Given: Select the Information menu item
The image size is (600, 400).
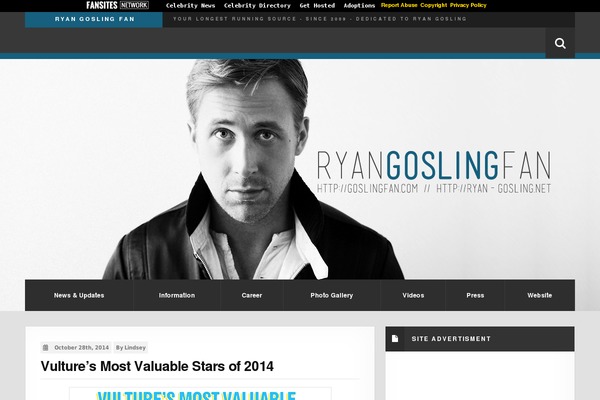Looking at the screenshot, I should tap(177, 295).
